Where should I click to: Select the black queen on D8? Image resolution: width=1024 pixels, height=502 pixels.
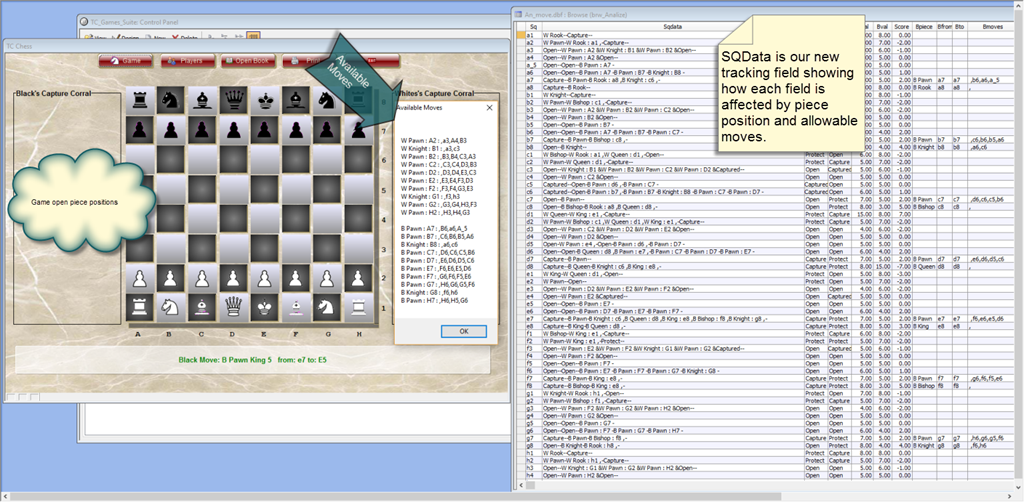234,99
